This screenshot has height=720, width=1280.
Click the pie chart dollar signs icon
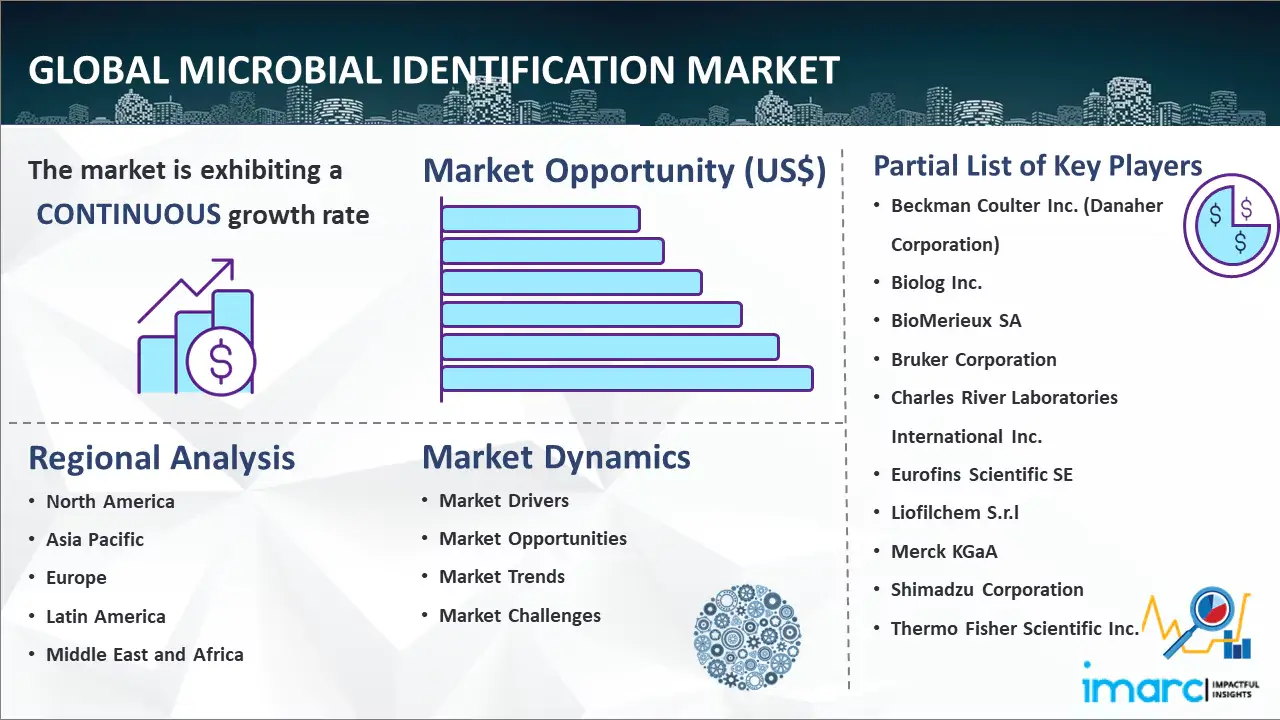(x=1230, y=227)
